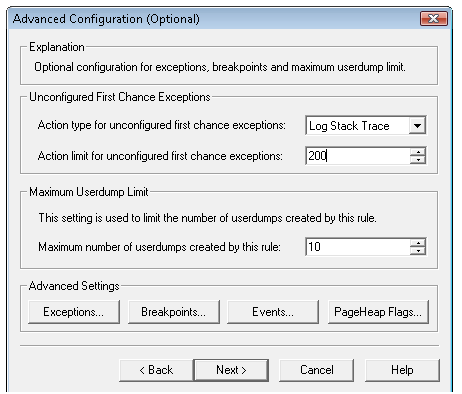
Task: Increase maximum userdumps with up spinner arrow
Action: tap(418, 243)
